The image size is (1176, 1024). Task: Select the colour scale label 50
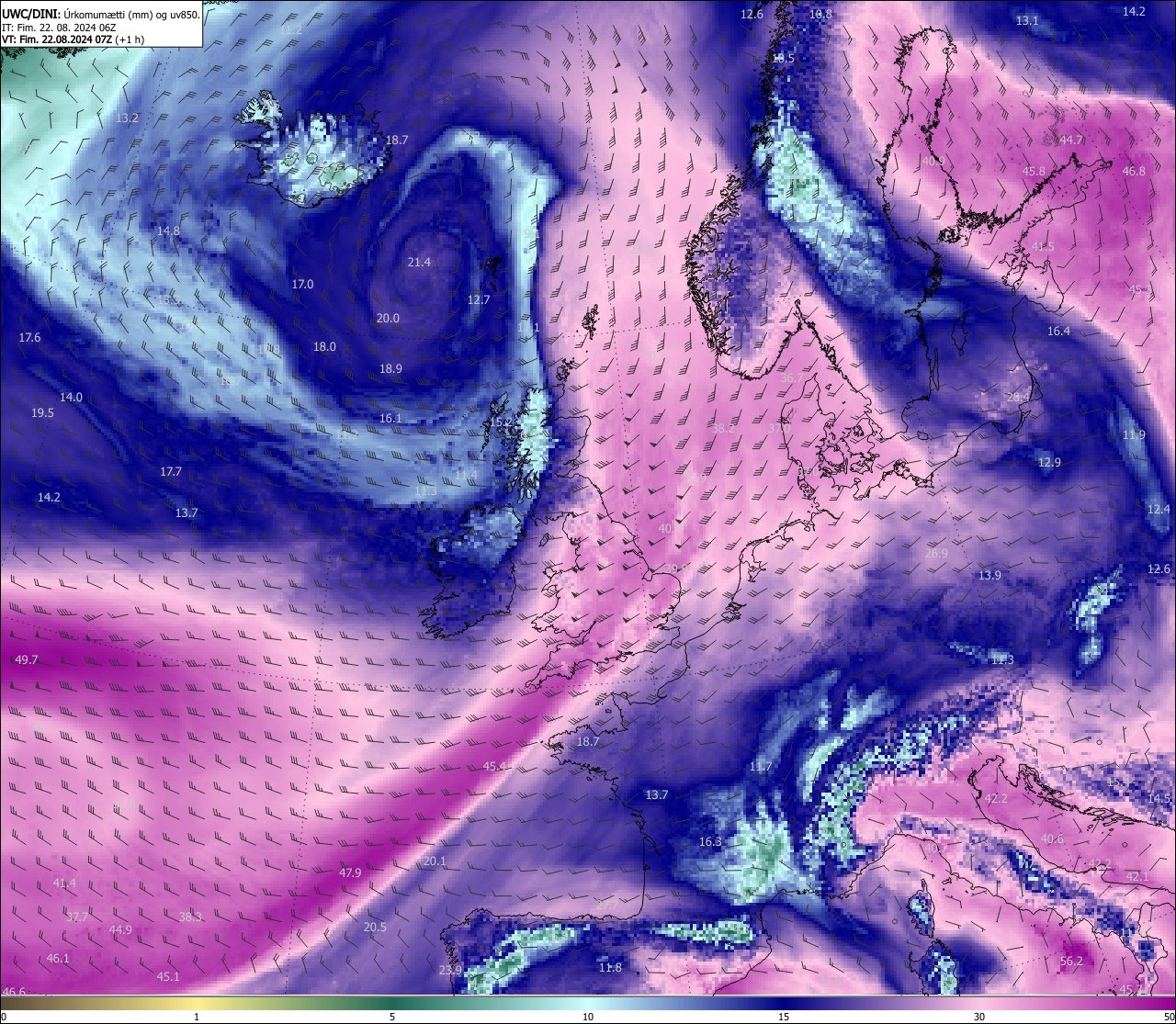1169,1017
